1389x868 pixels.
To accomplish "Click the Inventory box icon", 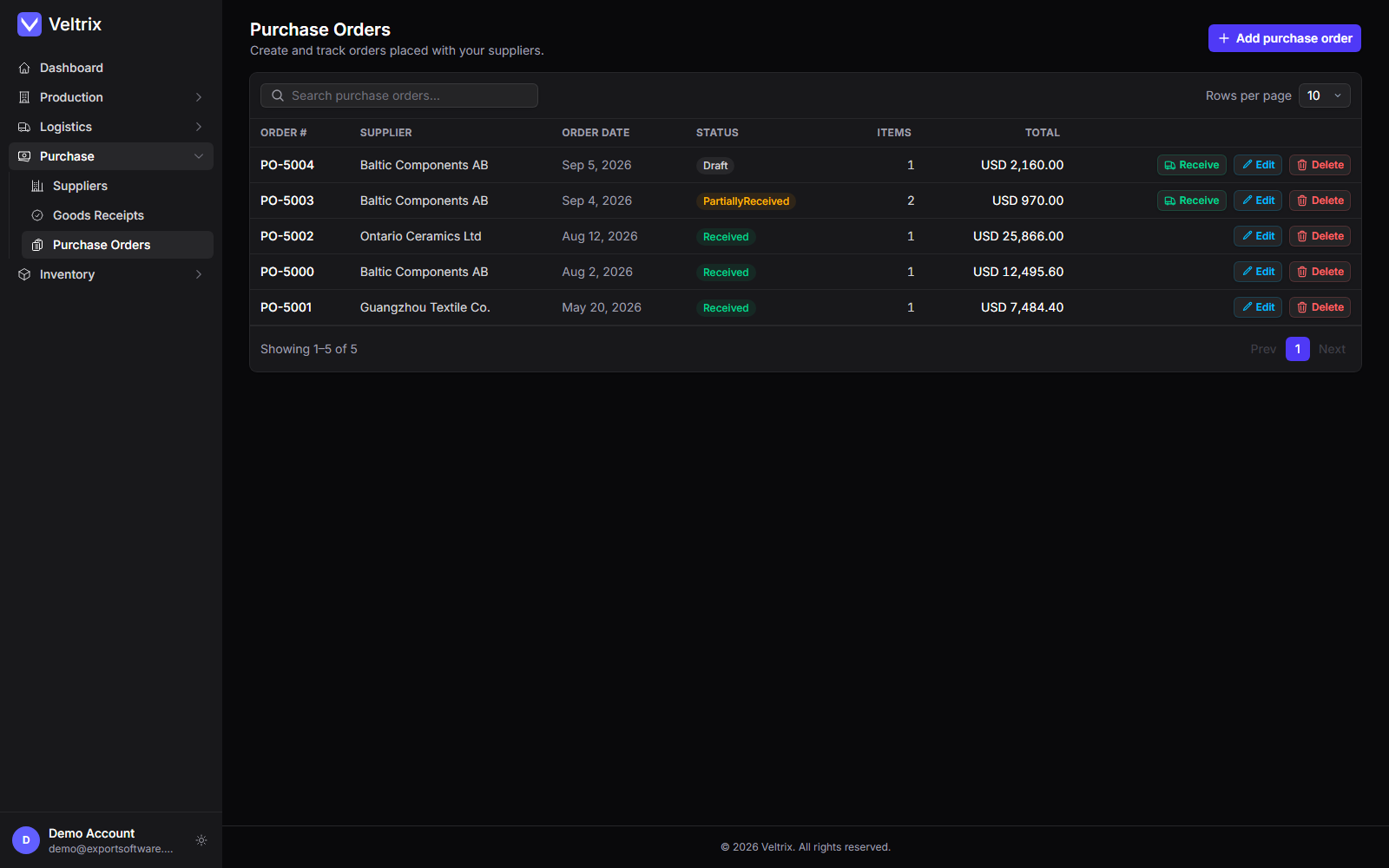I will click(24, 274).
